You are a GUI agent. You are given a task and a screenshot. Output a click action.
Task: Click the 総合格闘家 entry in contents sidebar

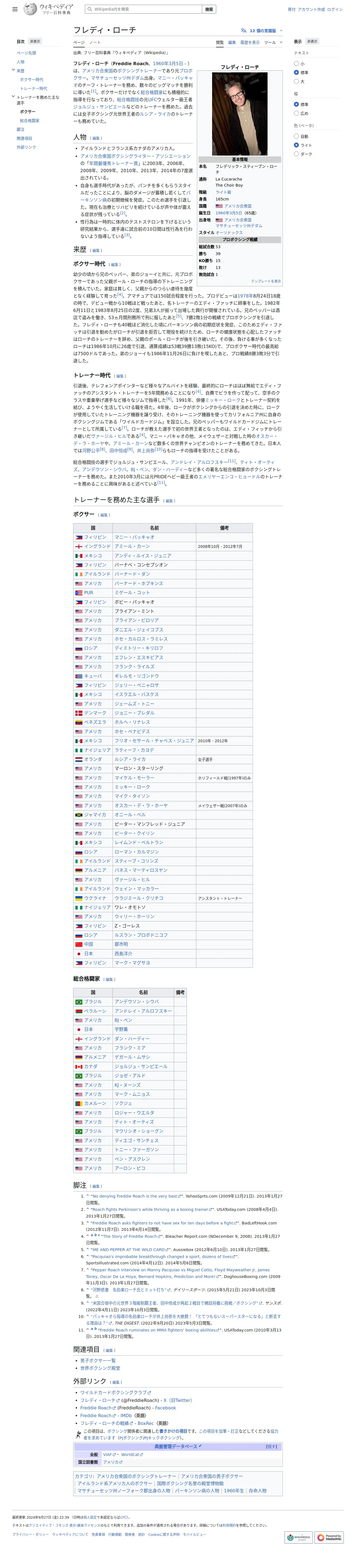click(x=30, y=121)
